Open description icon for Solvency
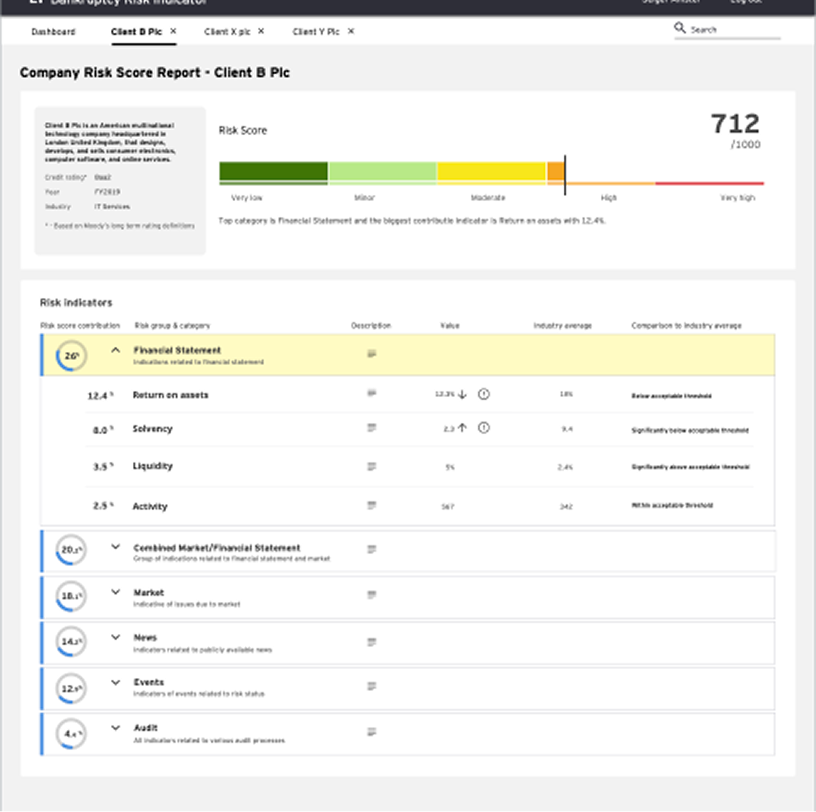 click(372, 428)
